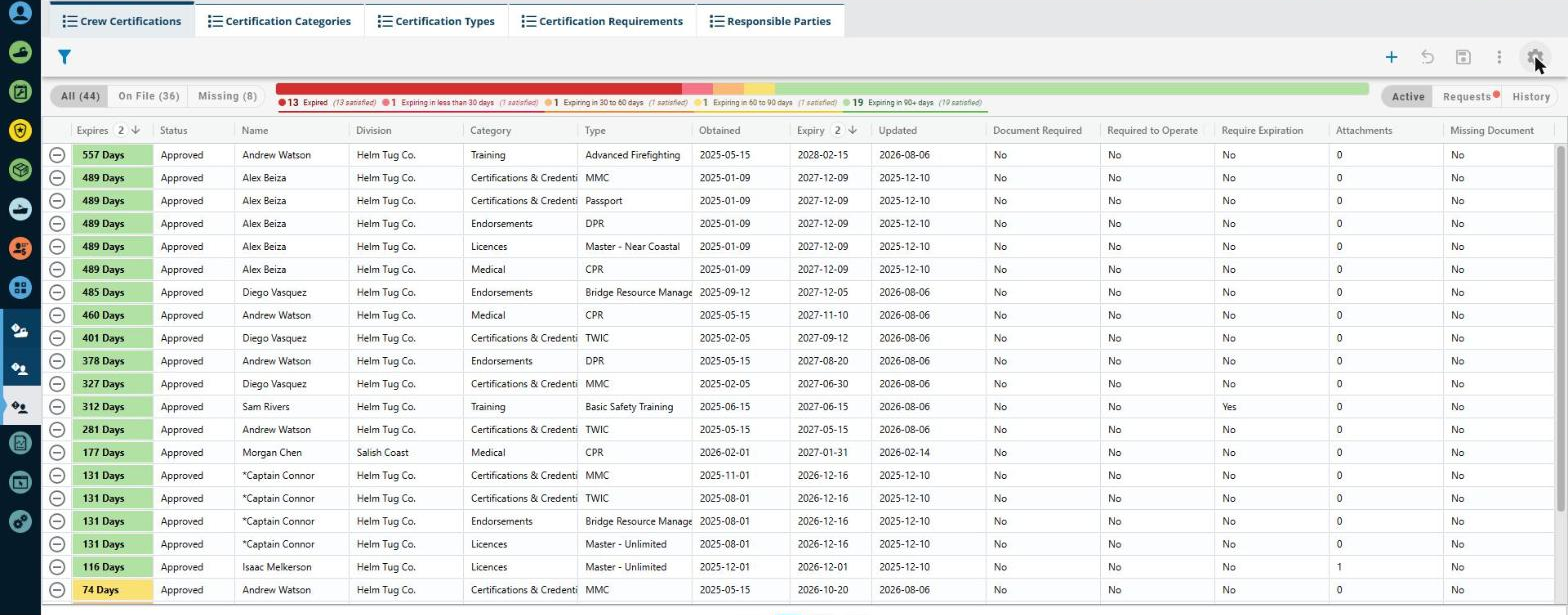1568x615 pixels.
Task: Click the 74 Days yellow expiry cell
Action: pos(112,590)
